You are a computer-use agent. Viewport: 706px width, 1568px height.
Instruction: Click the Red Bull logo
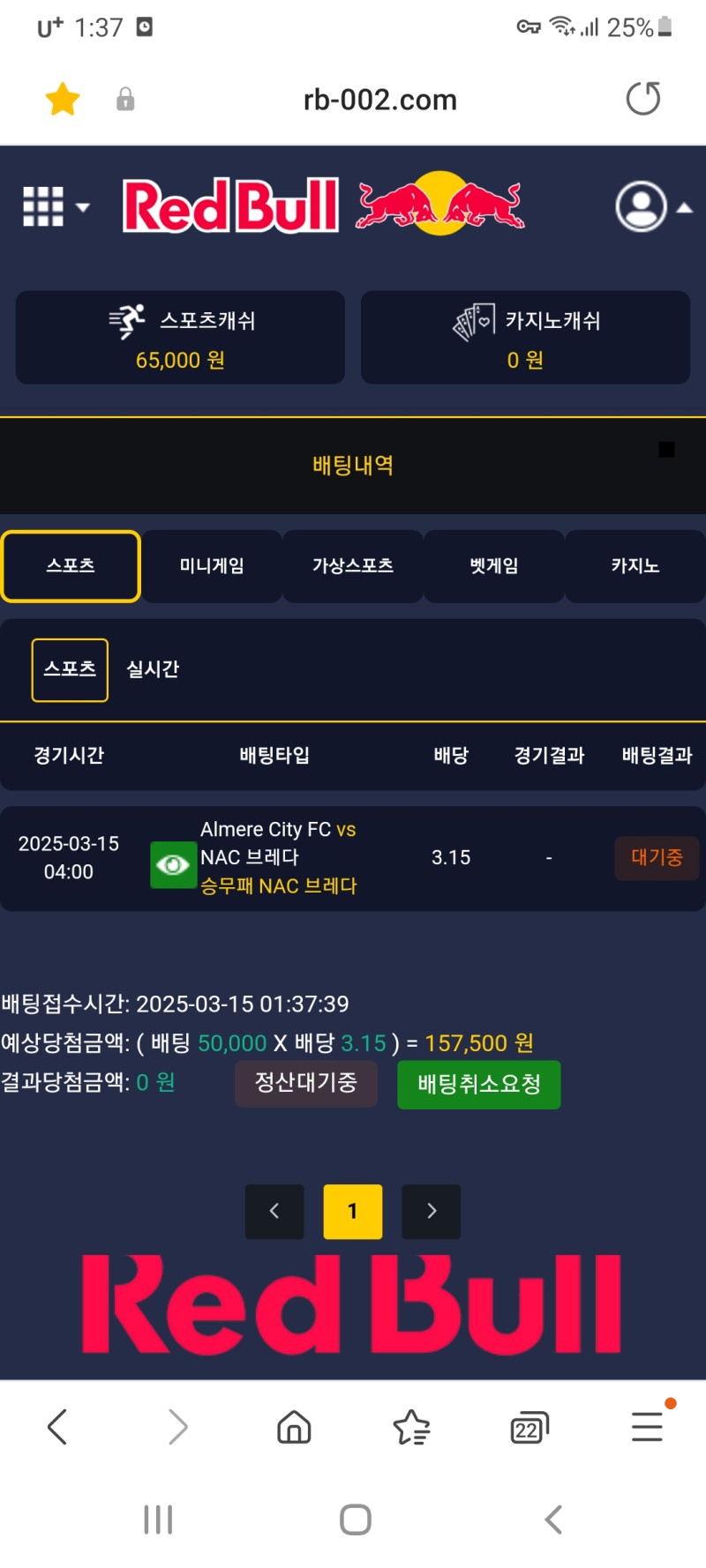pyautogui.click(x=323, y=205)
